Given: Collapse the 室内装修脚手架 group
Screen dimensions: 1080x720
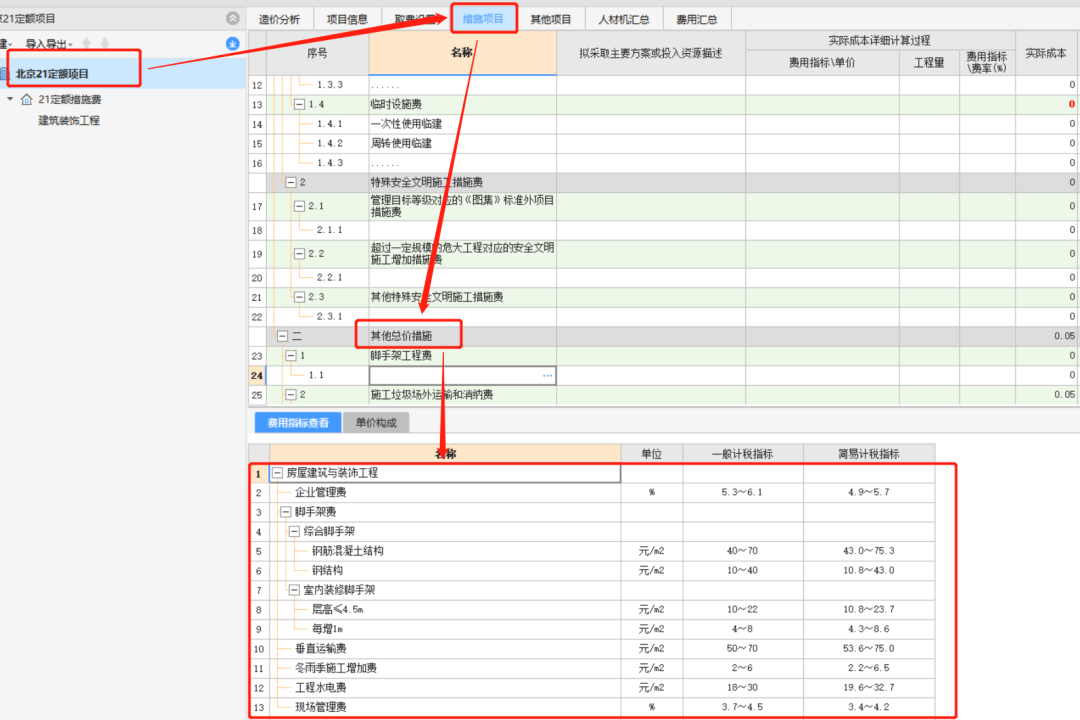Looking at the screenshot, I should [295, 590].
